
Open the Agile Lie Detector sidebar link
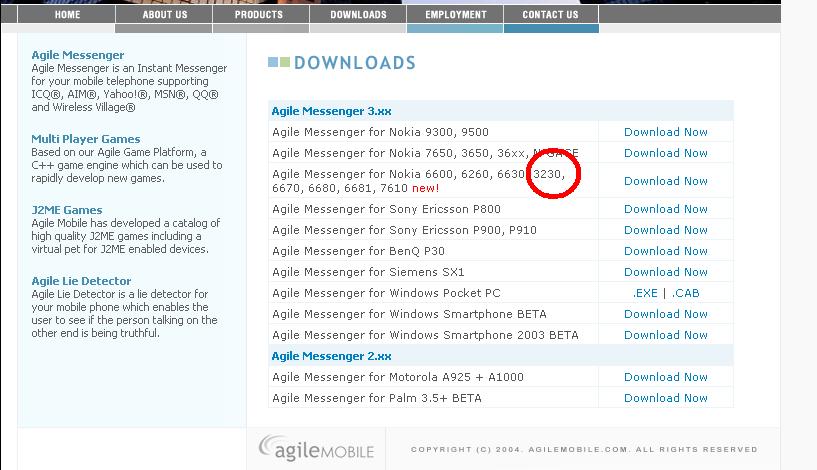click(81, 281)
